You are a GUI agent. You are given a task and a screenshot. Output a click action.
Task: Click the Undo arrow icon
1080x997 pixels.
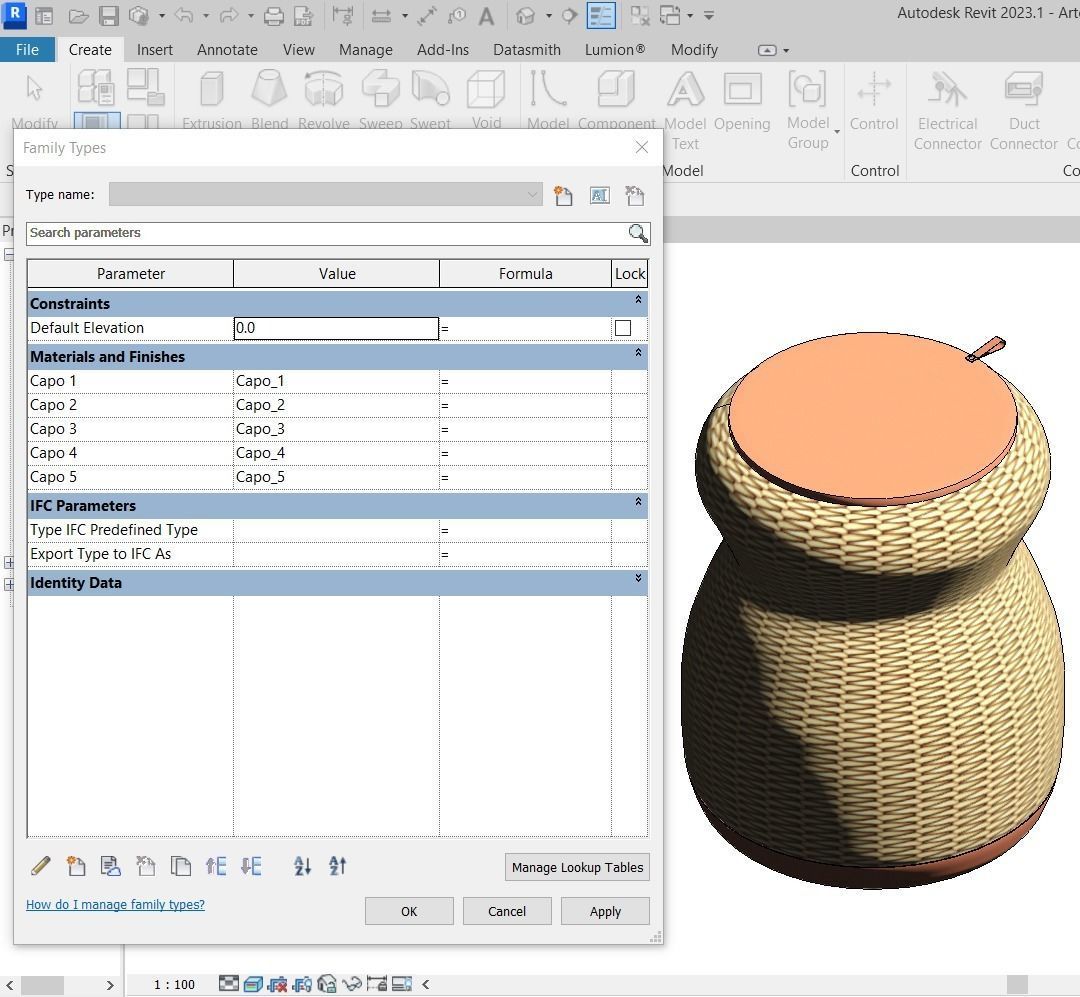(x=184, y=15)
